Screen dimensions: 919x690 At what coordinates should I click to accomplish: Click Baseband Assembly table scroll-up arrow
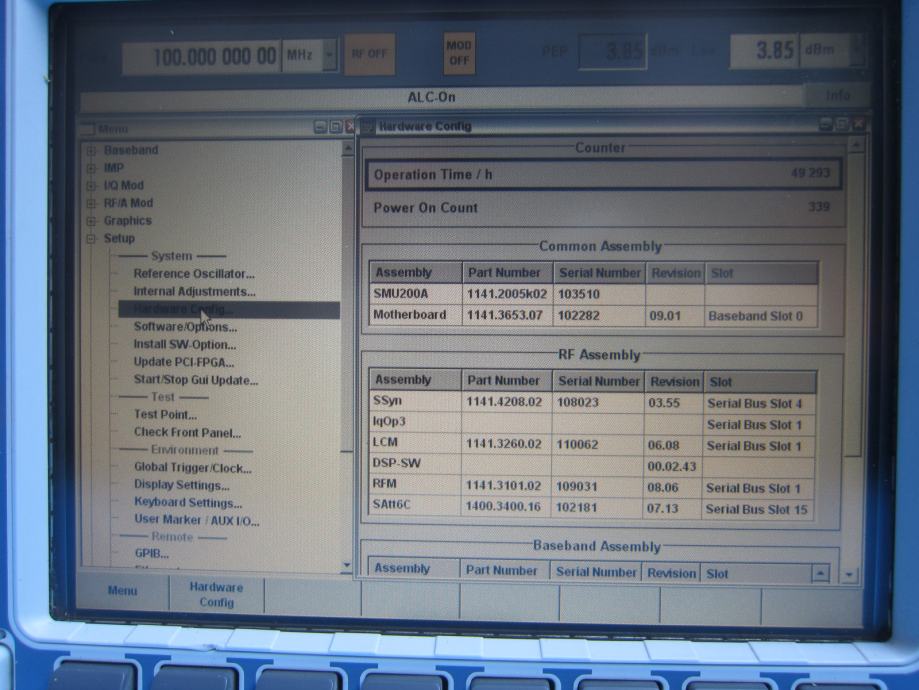point(821,573)
